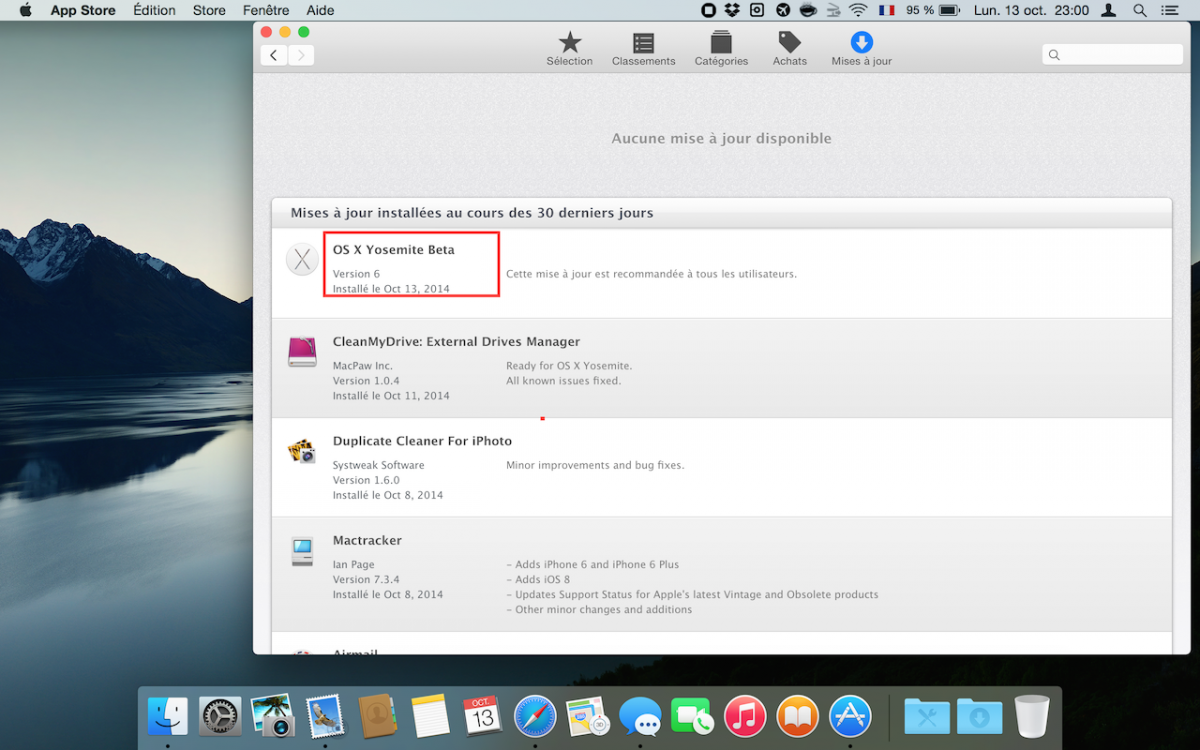This screenshot has width=1200, height=750.
Task: Open the Trash in the Dock
Action: pyautogui.click(x=1032, y=716)
